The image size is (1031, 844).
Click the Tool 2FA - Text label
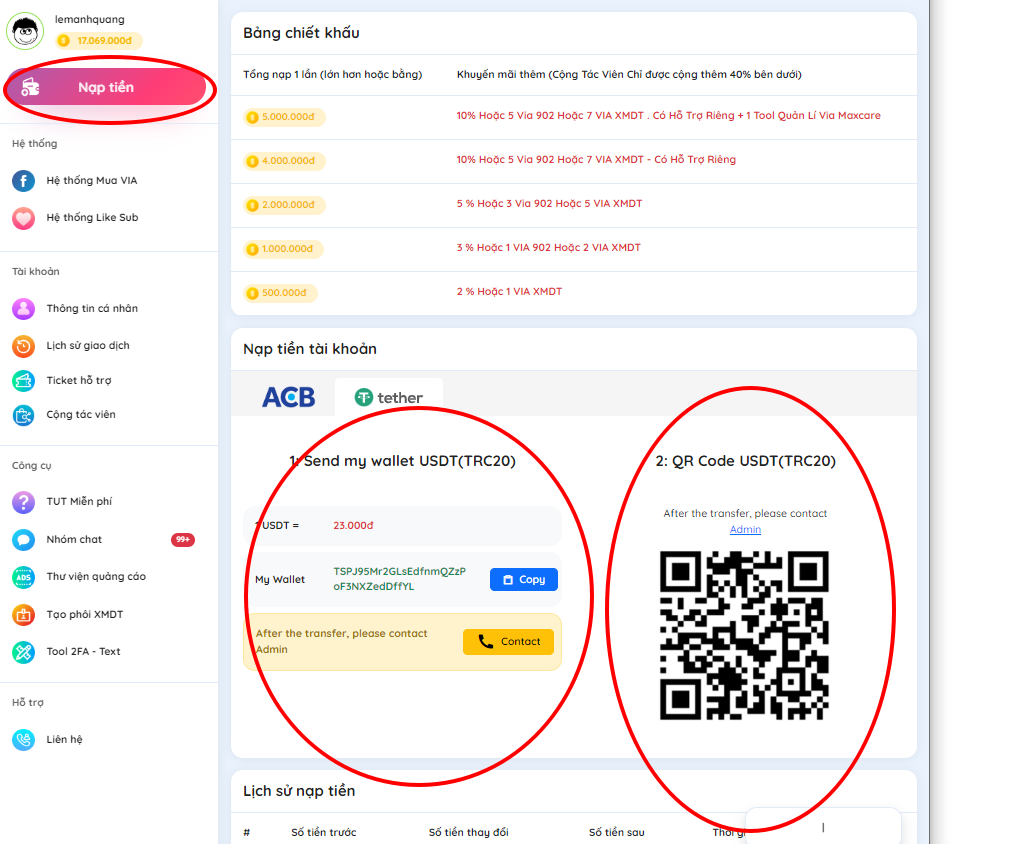(84, 651)
